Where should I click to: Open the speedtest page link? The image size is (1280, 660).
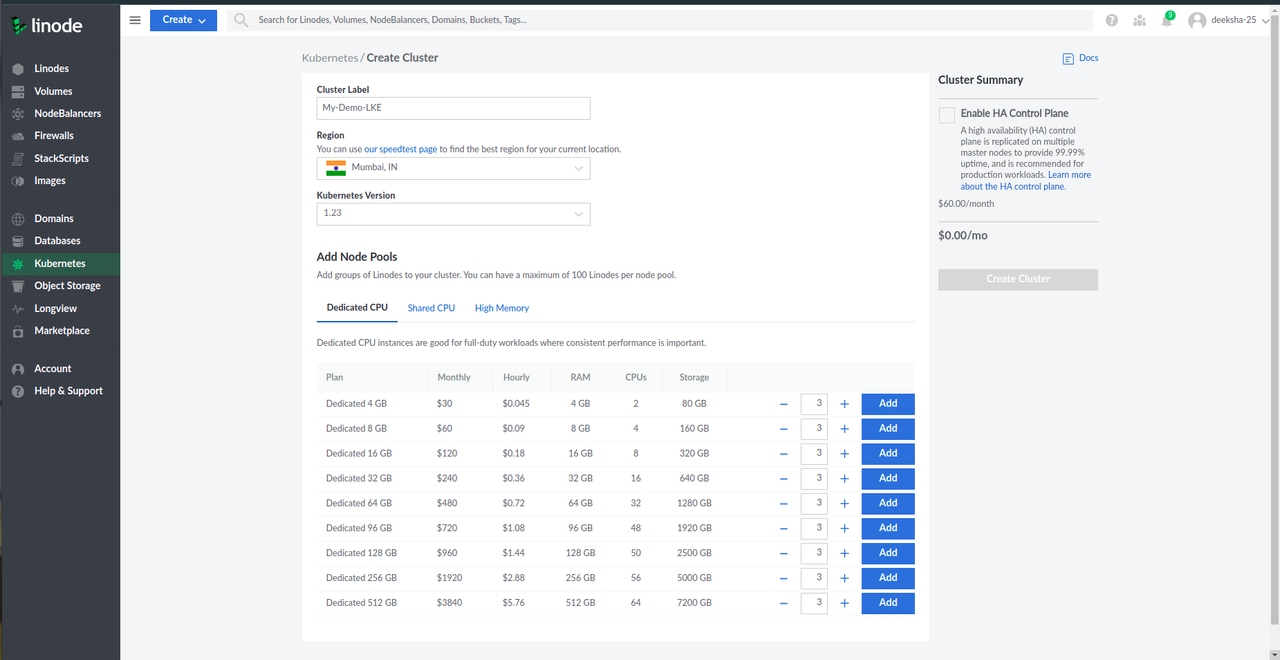pyautogui.click(x=400, y=149)
